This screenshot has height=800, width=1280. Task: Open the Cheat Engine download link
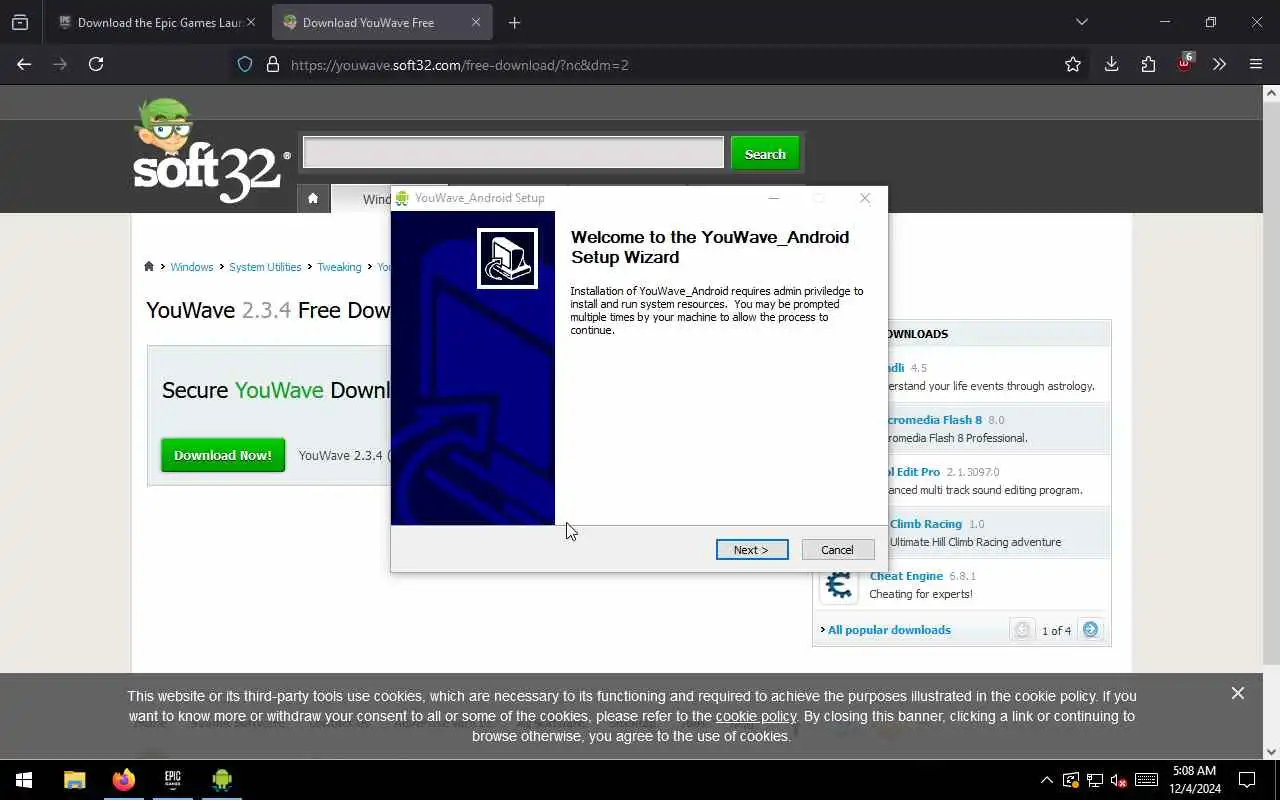point(906,576)
